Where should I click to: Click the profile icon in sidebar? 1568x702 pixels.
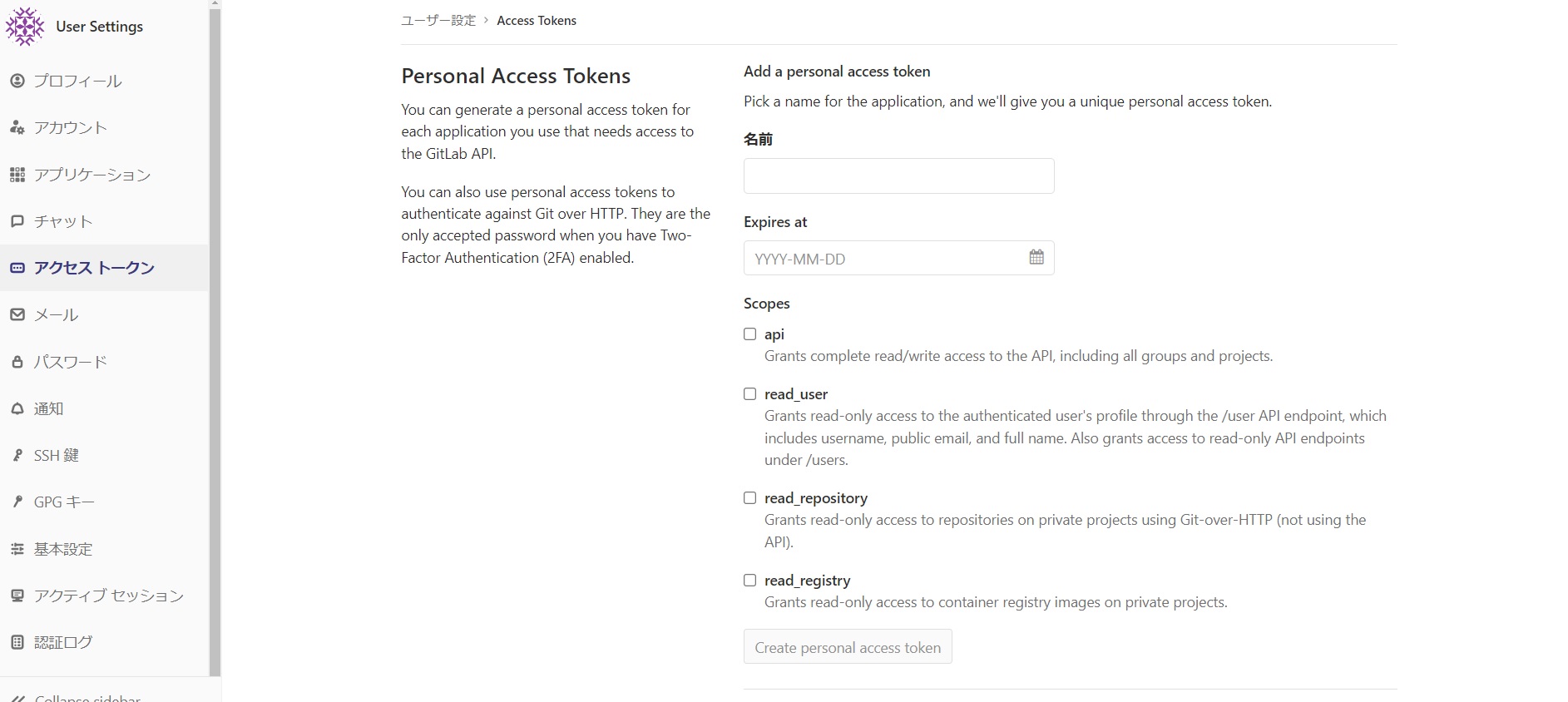17,81
